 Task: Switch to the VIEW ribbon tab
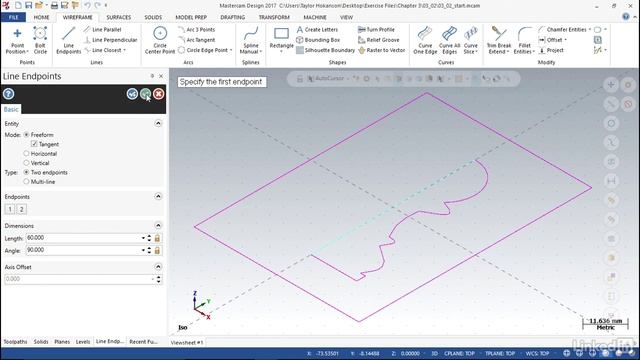pyautogui.click(x=346, y=17)
